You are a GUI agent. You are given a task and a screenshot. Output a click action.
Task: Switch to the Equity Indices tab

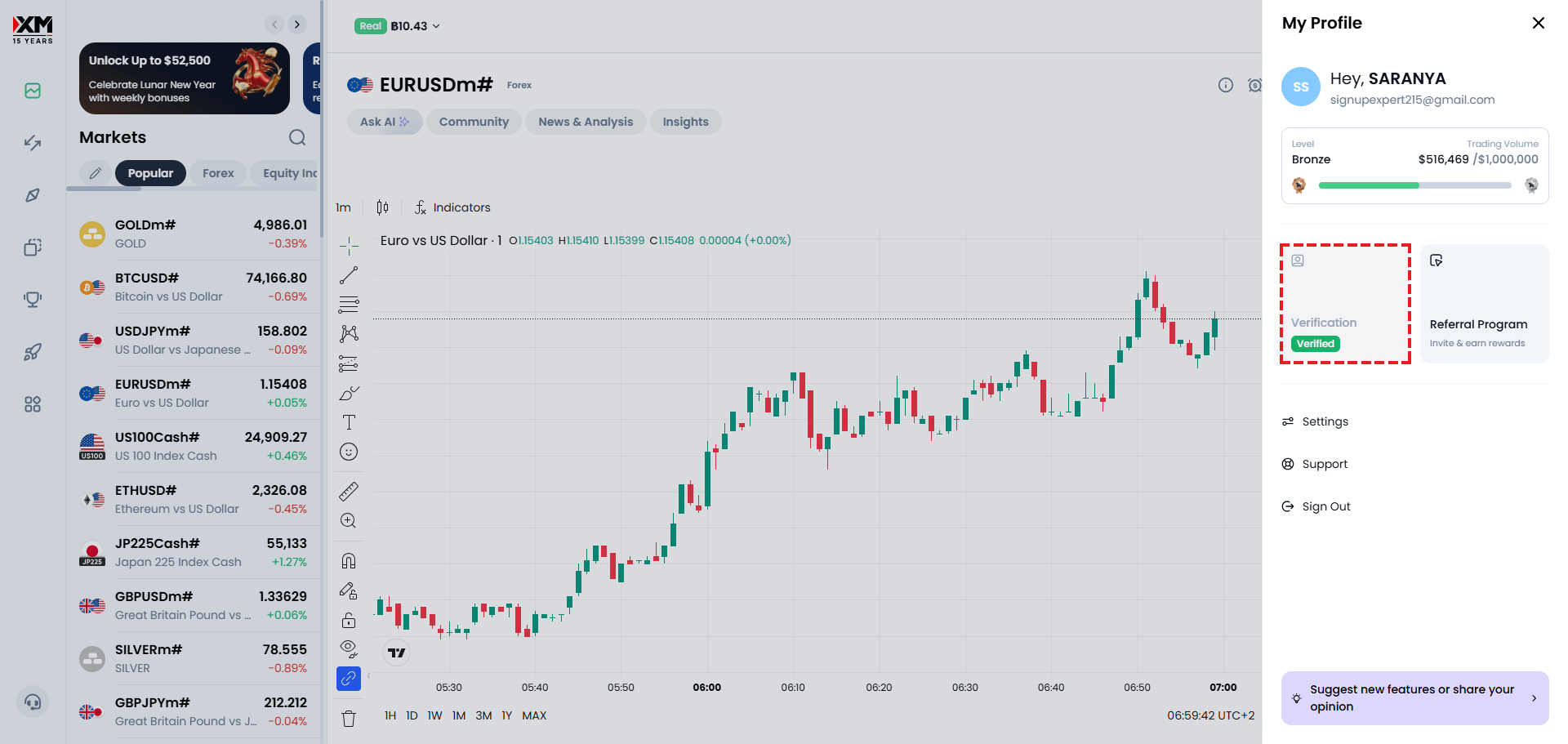click(x=284, y=173)
